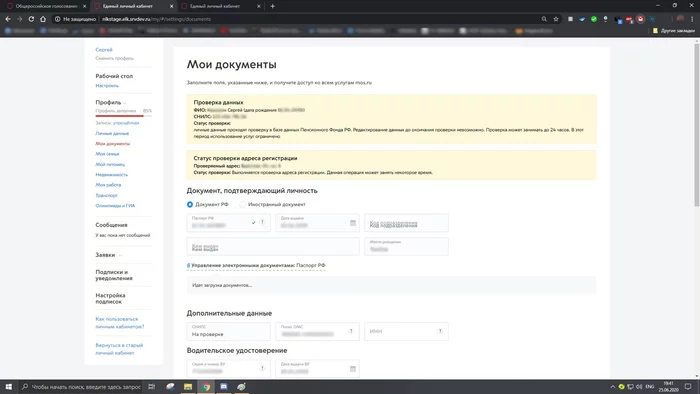Open Подписки и уведомления in sidebar
Image resolution: width=700 pixels, height=394 pixels.
tap(114, 275)
